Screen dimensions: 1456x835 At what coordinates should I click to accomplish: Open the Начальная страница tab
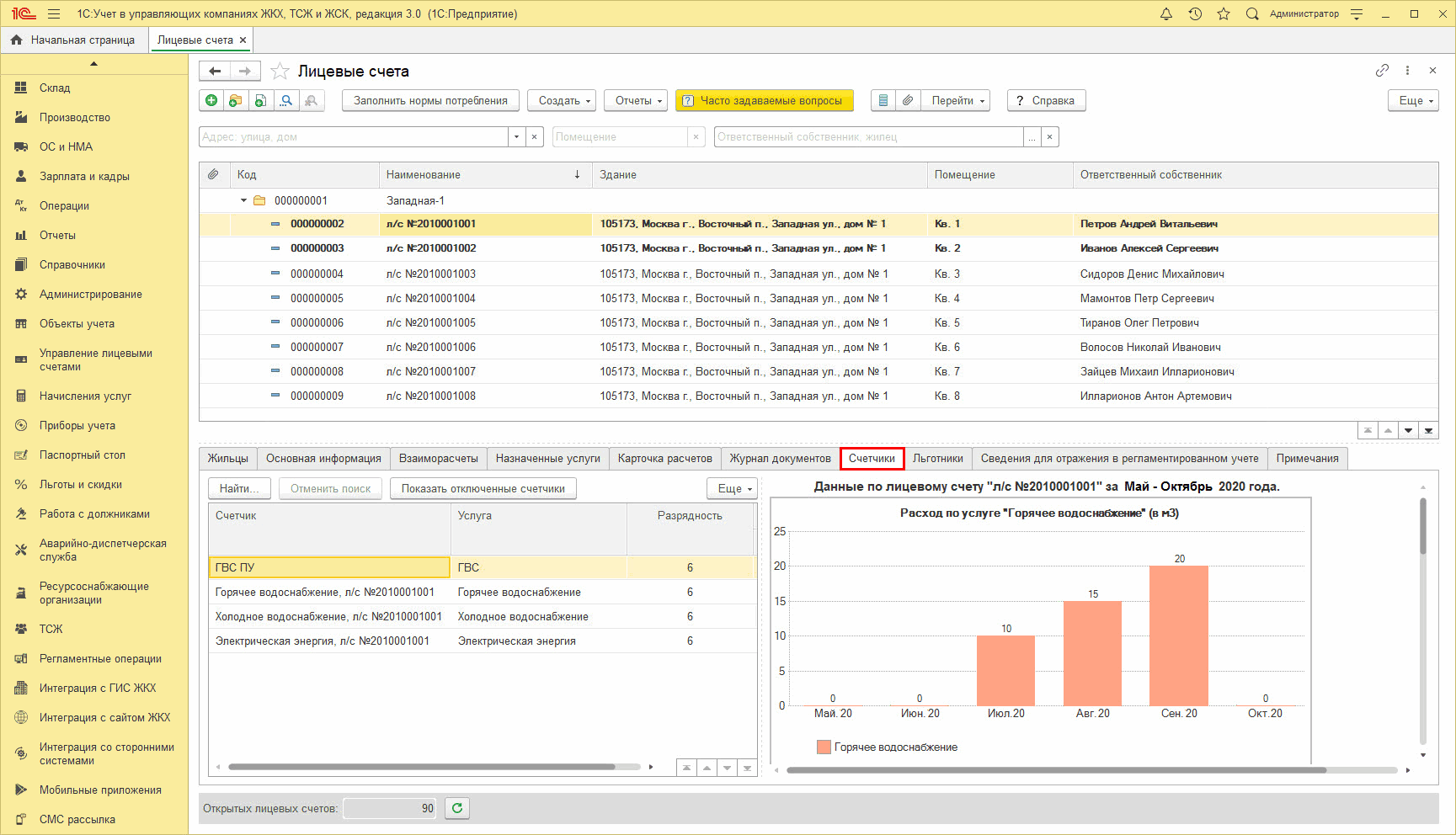pos(74,40)
